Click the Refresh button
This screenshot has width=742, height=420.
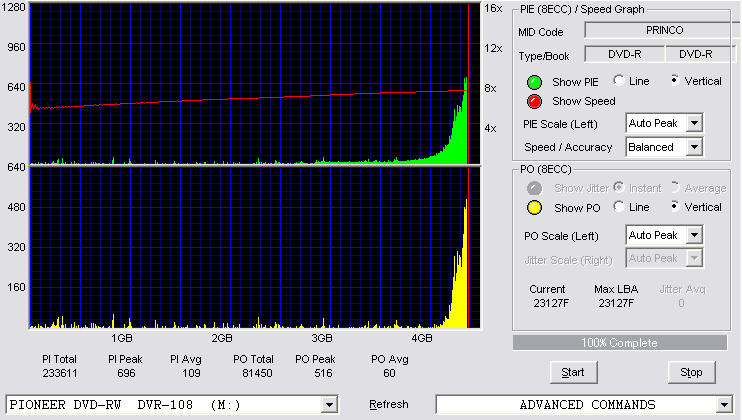pyautogui.click(x=389, y=404)
